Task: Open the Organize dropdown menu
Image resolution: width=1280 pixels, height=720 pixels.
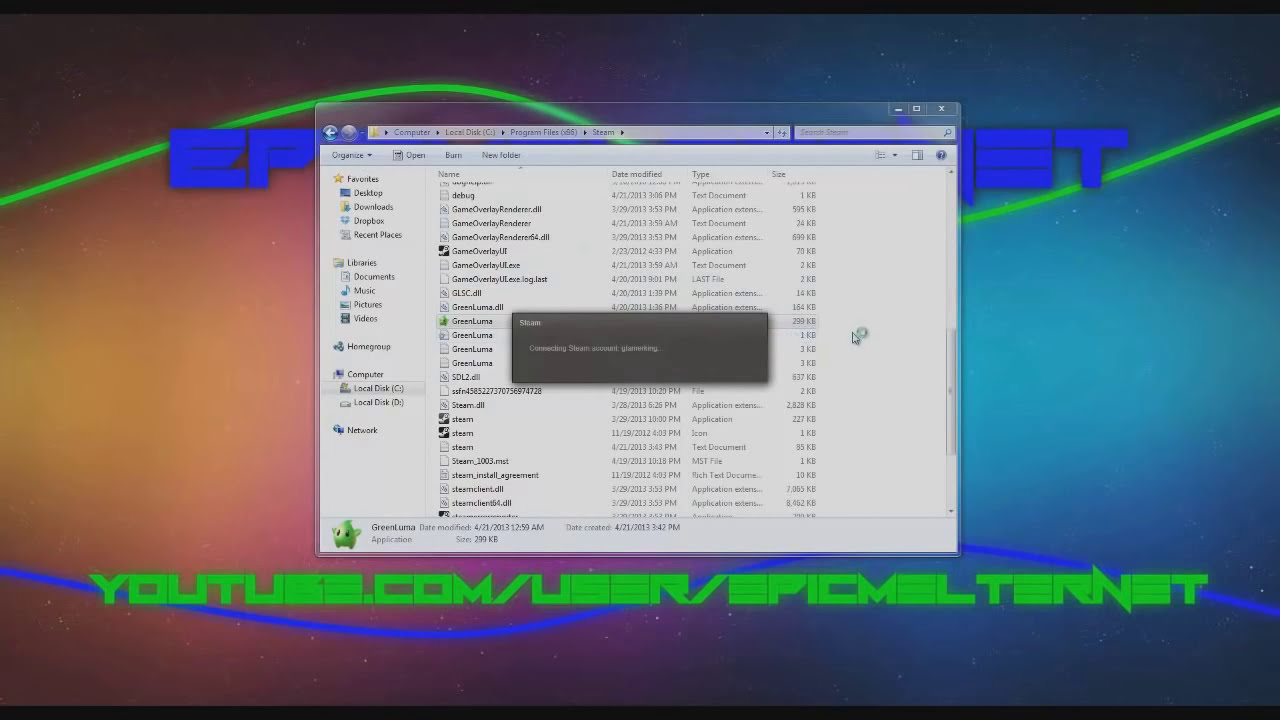Action: tap(352, 155)
